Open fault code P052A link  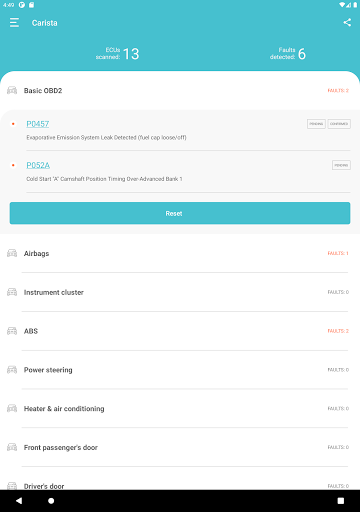click(x=38, y=165)
